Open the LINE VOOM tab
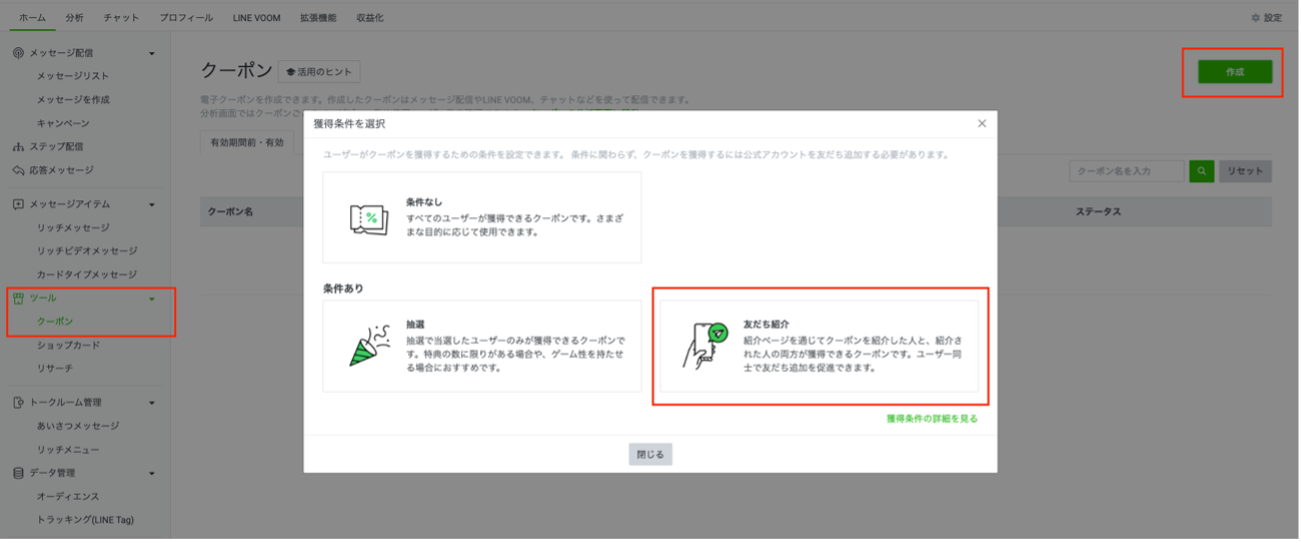The width and height of the screenshot is (1301, 543). 256,18
